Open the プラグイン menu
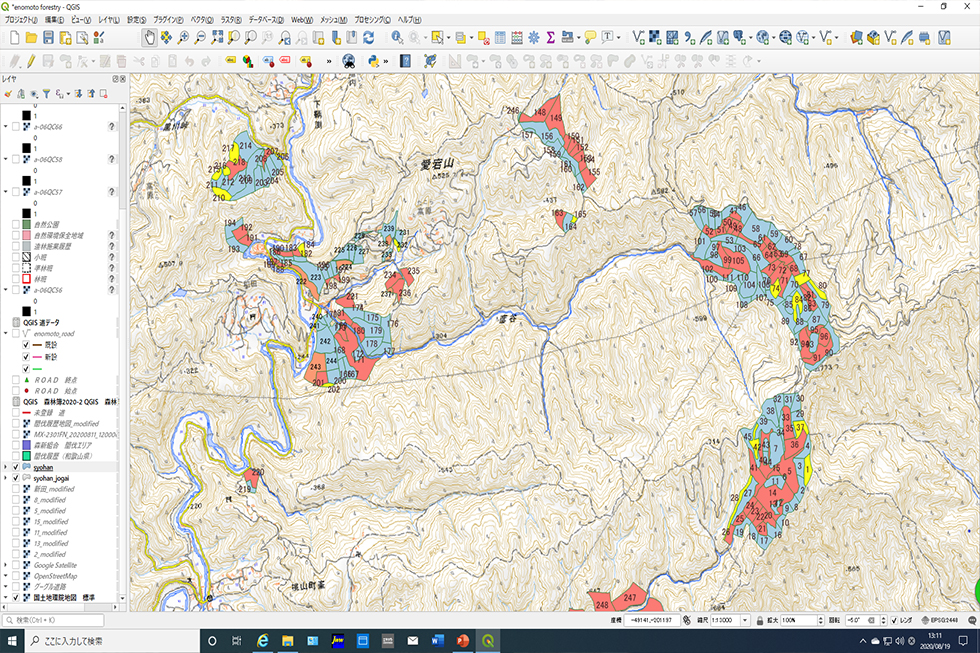 pyautogui.click(x=167, y=20)
